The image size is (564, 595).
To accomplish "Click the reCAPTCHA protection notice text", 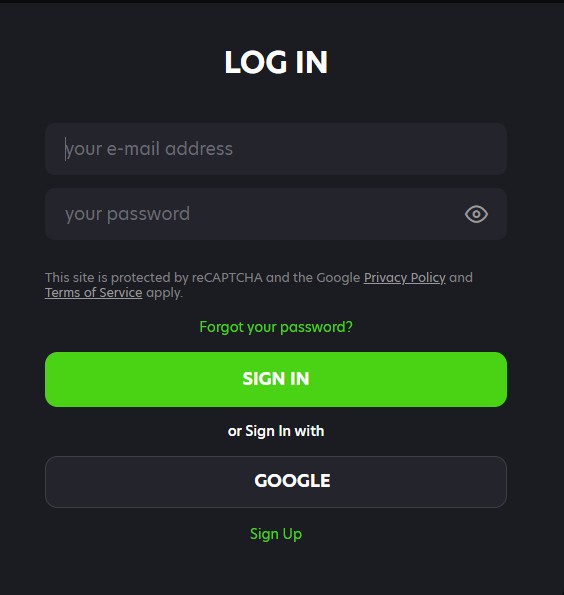I will [259, 285].
